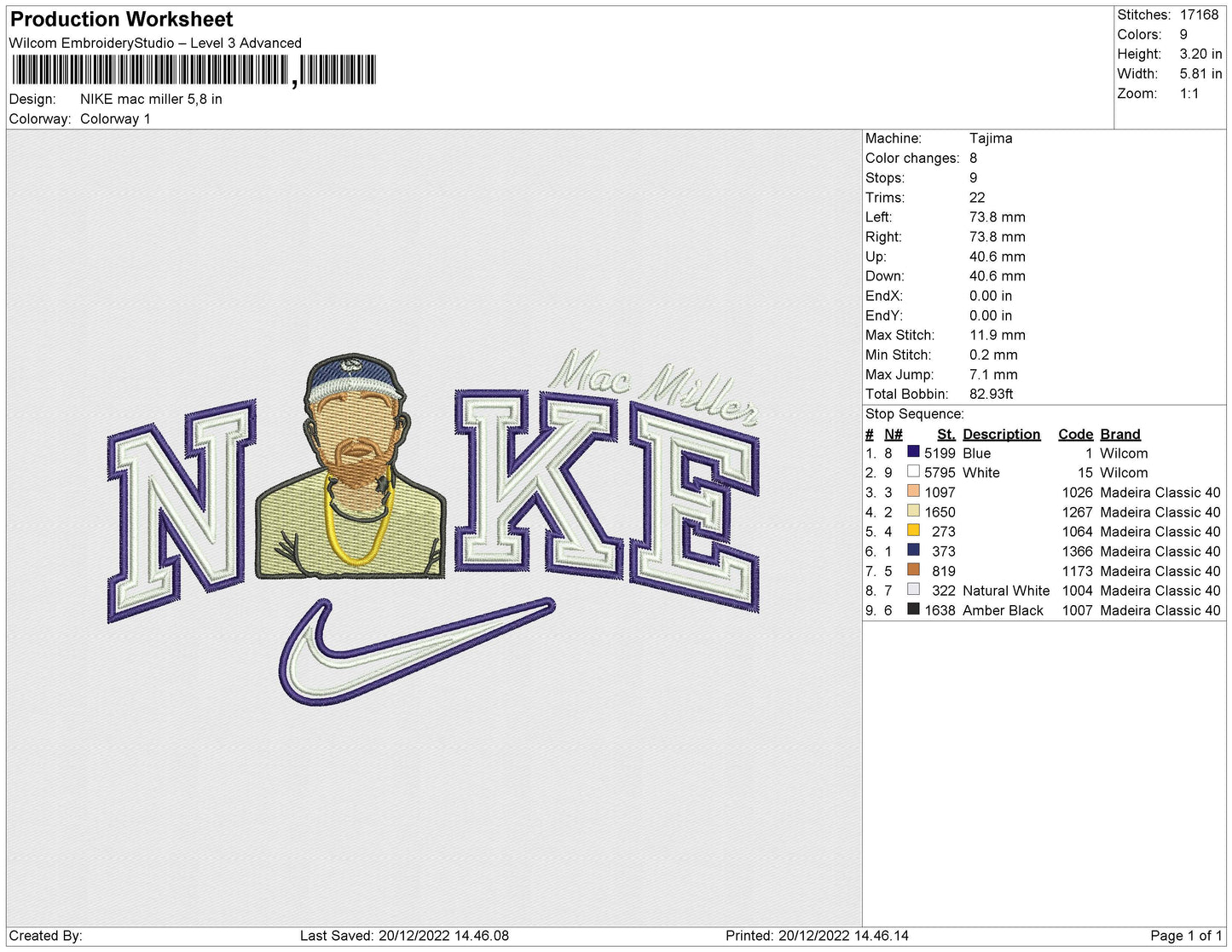The image size is (1232, 952).
Task: Click 'Madeira Classic 40' in the 1097 row
Action: pos(1160,492)
